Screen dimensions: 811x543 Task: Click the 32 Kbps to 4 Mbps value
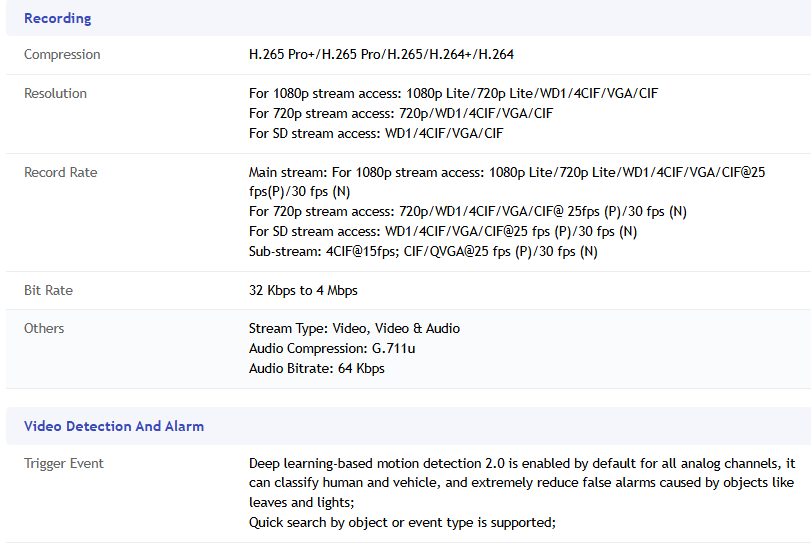point(303,290)
